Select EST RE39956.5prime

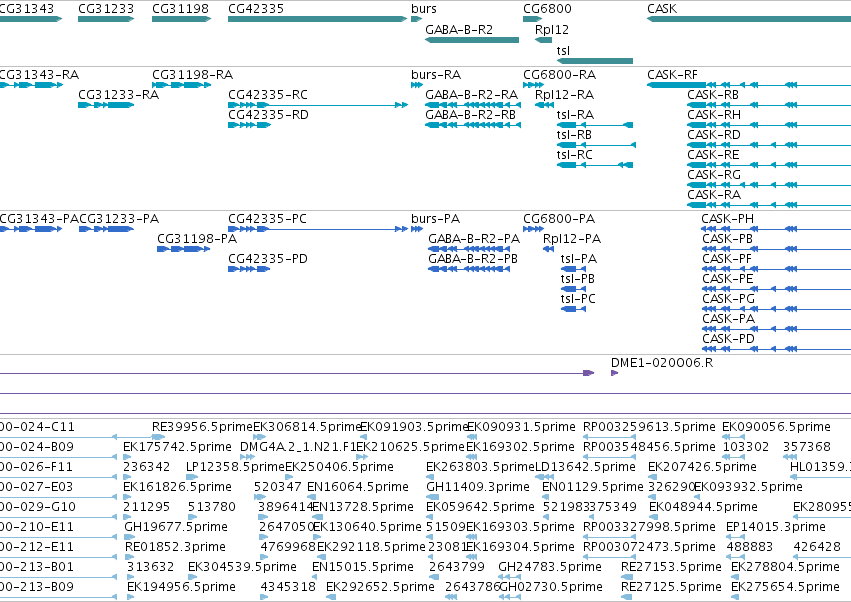[x=158, y=437]
